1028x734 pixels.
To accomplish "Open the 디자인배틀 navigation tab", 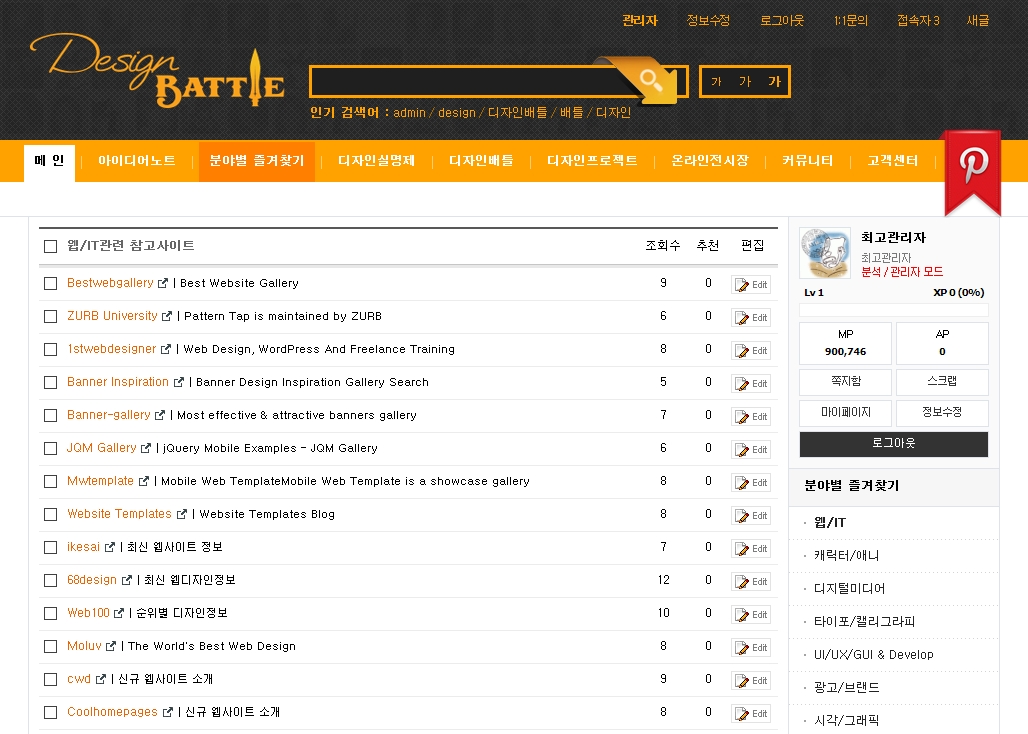I will (481, 161).
